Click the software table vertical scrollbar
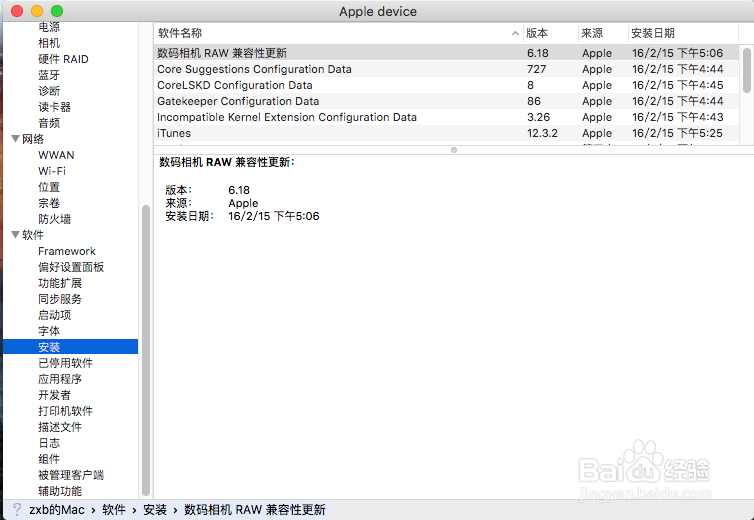Viewport: 754px width, 520px height. 746,70
